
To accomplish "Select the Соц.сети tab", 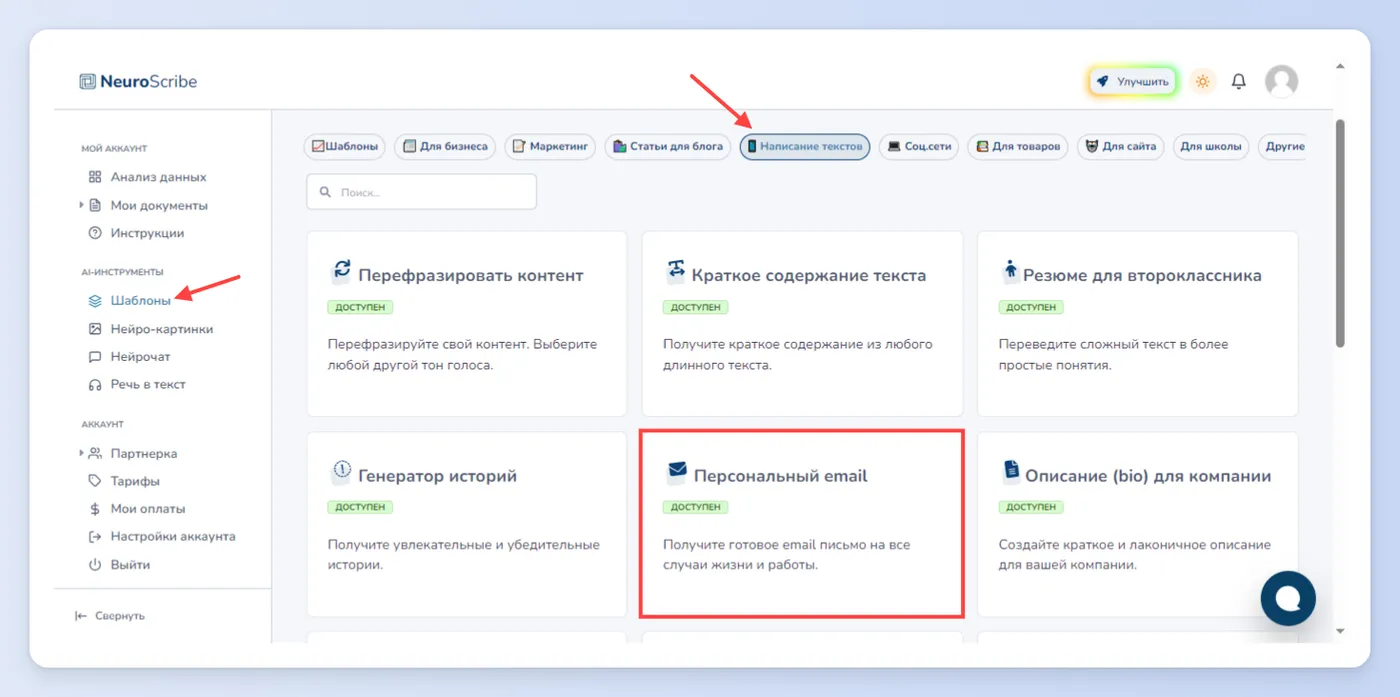I will (919, 147).
